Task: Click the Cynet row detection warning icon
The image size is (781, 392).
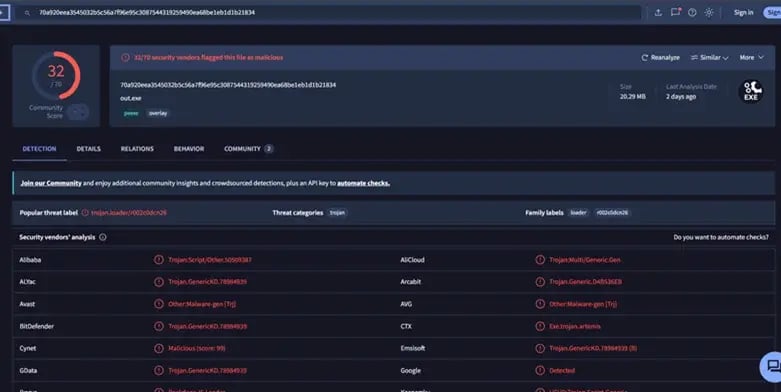Action: [x=158, y=348]
